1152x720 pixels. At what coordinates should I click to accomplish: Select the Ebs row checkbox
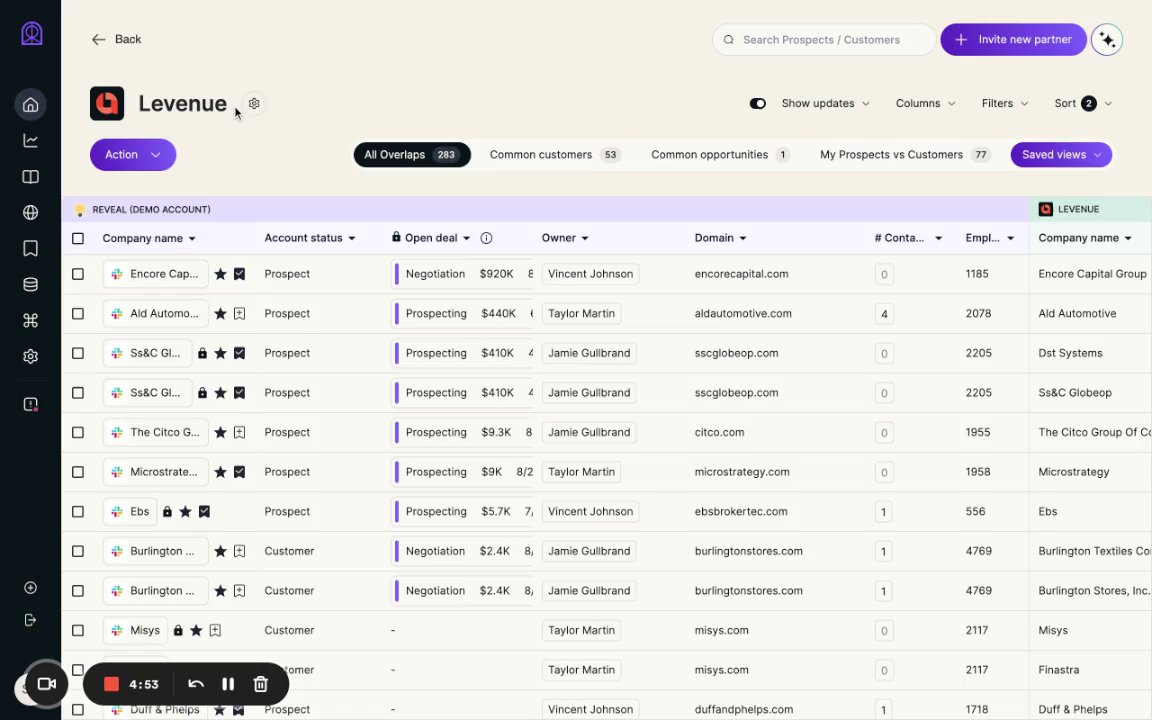[x=78, y=511]
